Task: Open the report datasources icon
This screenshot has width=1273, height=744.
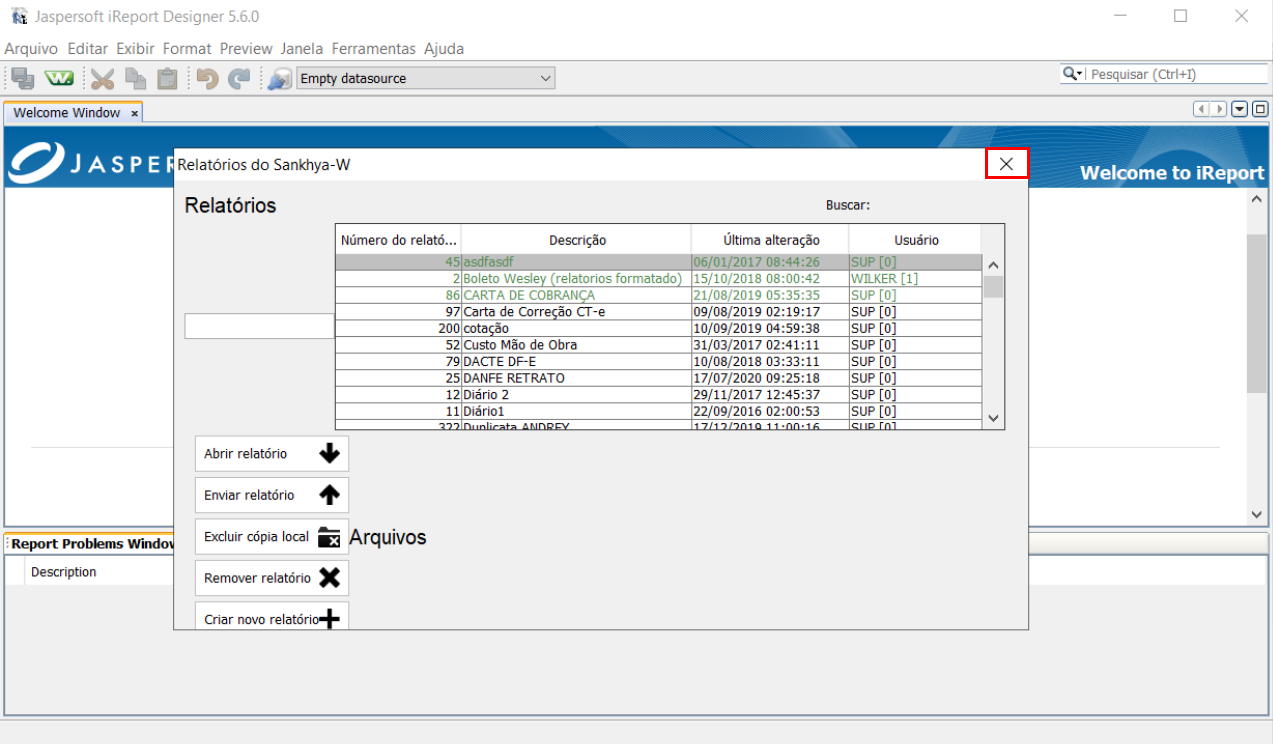Action: (x=280, y=78)
